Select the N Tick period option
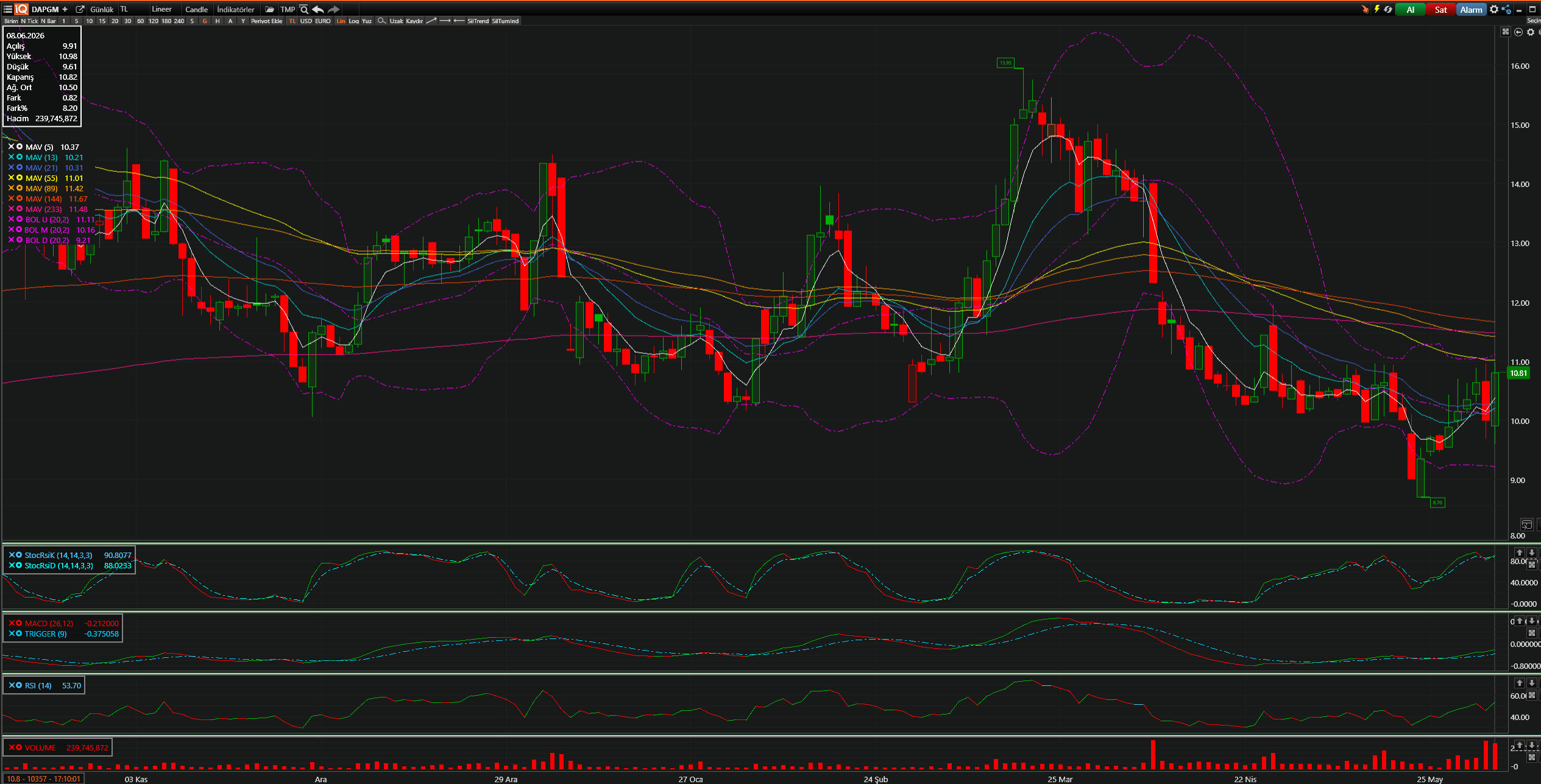This screenshot has height=784, width=1541. coord(29,21)
